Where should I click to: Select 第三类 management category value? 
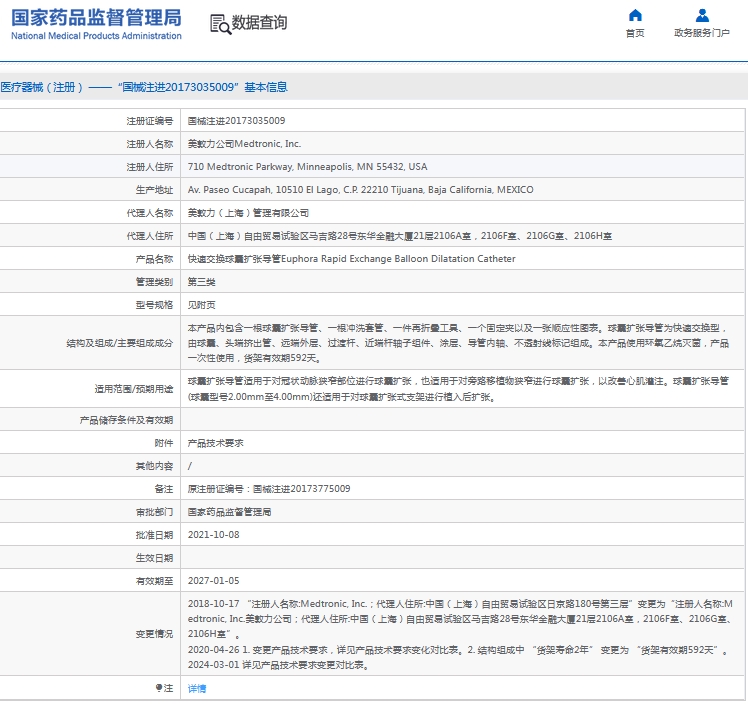tap(201, 282)
